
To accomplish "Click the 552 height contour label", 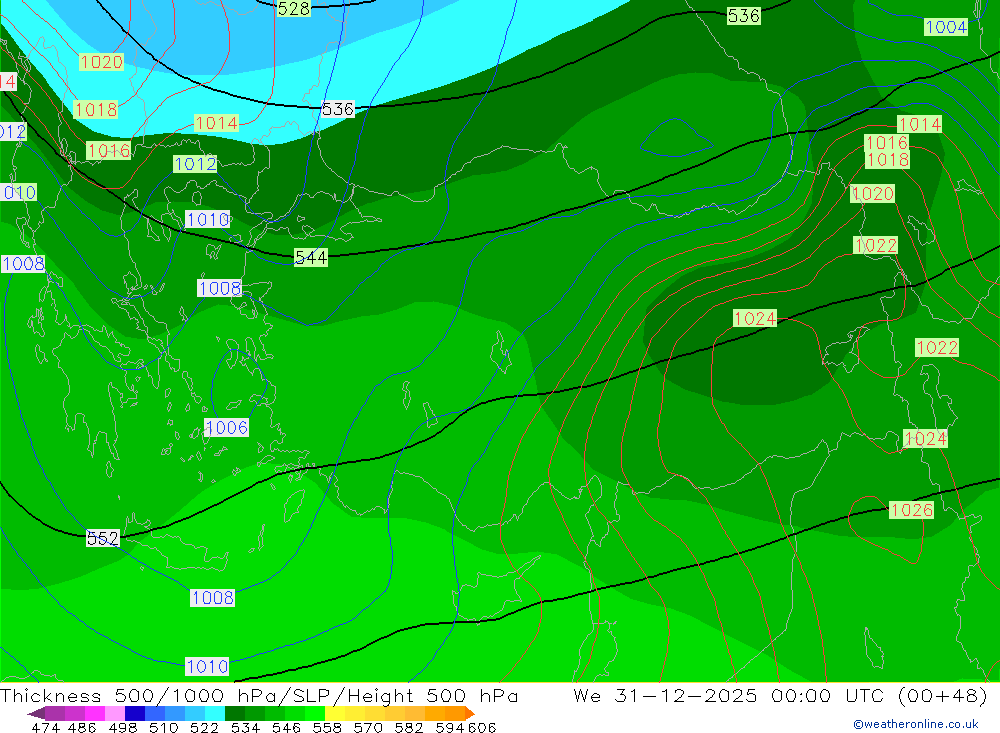I will [103, 538].
